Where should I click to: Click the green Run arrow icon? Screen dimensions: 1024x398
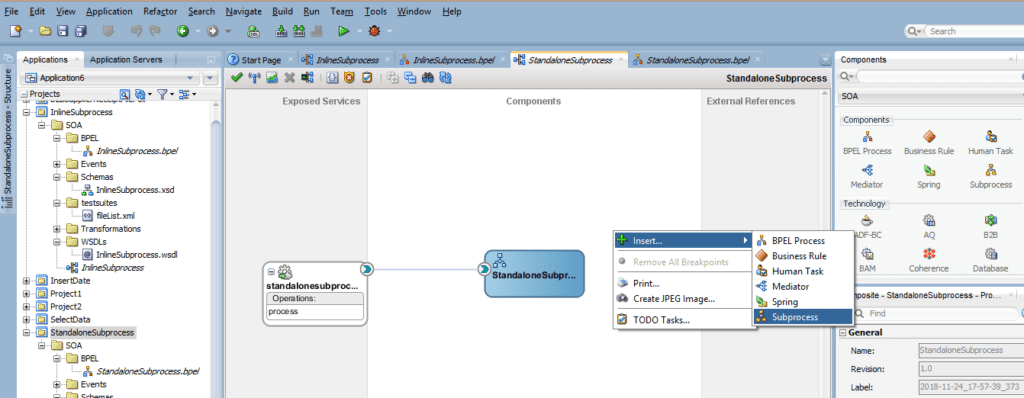coord(344,31)
